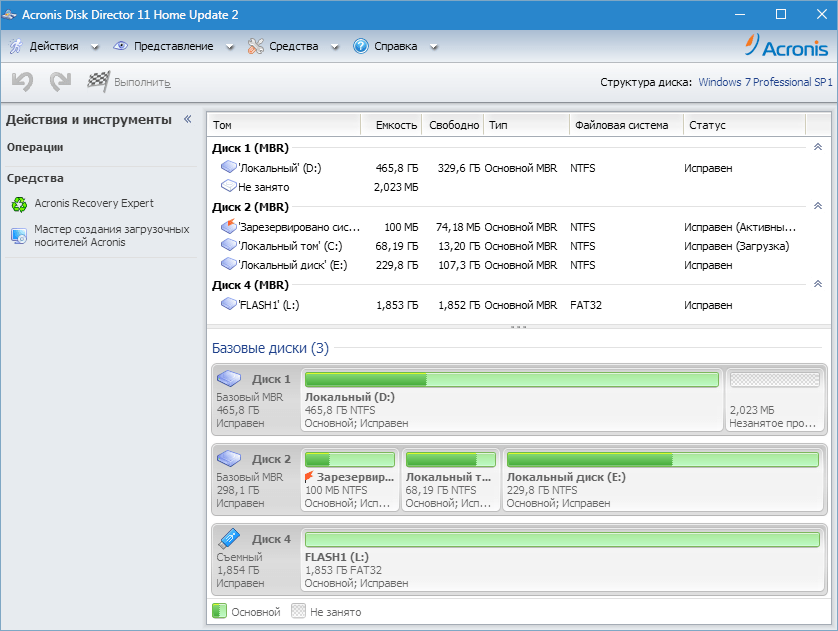The height and width of the screenshot is (631, 838).
Task: Open the Средства menu
Action: [x=293, y=46]
